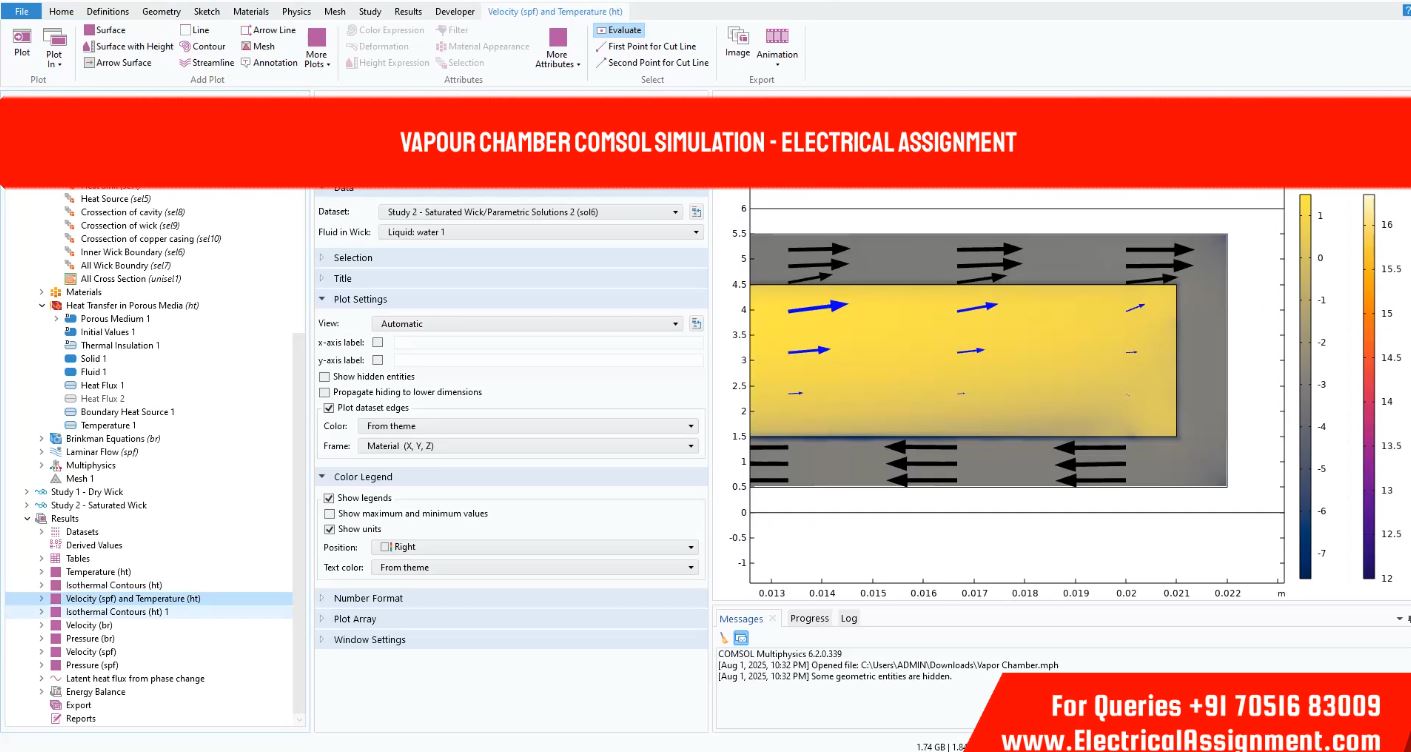Tick Show maximum and minimum values

[329, 514]
